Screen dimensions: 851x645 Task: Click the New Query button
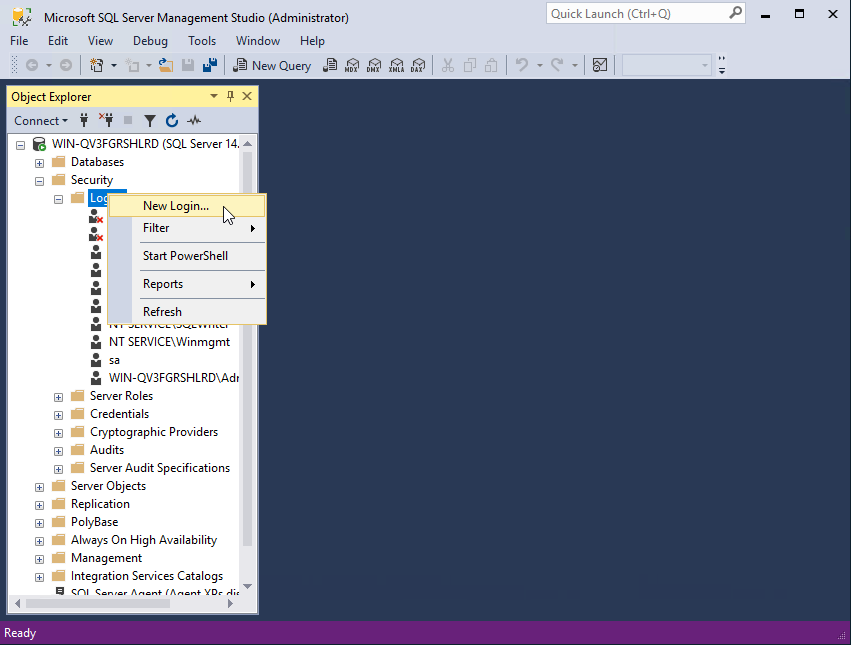point(272,66)
